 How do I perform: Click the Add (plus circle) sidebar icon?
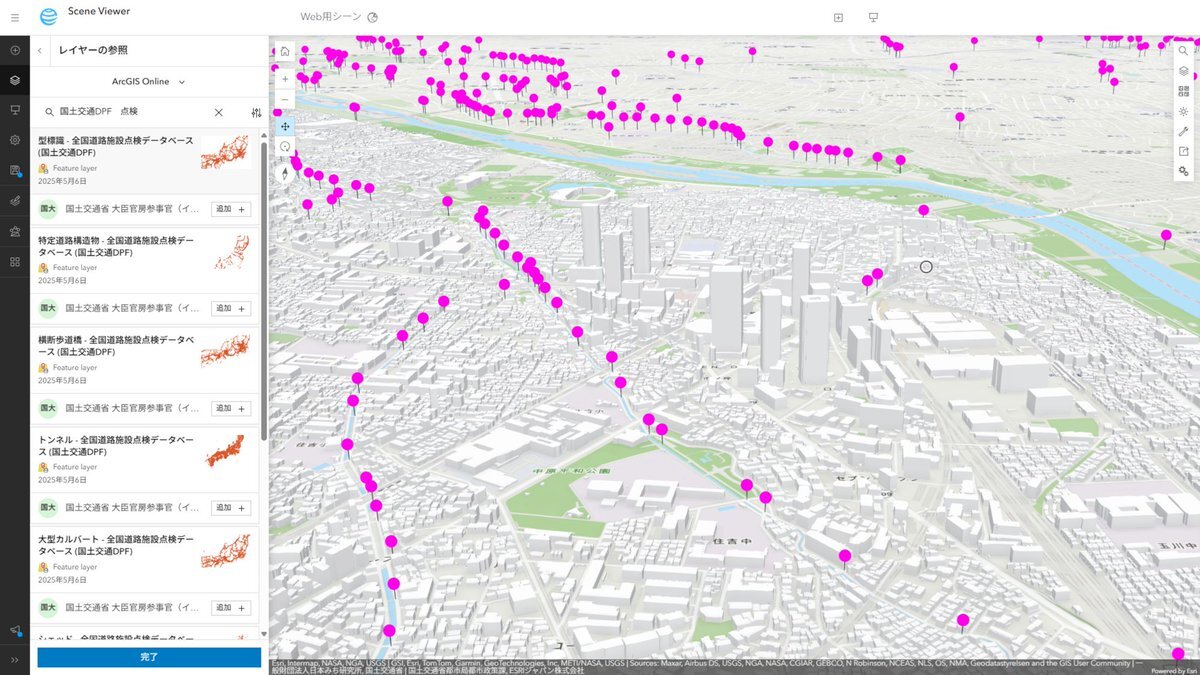click(15, 50)
